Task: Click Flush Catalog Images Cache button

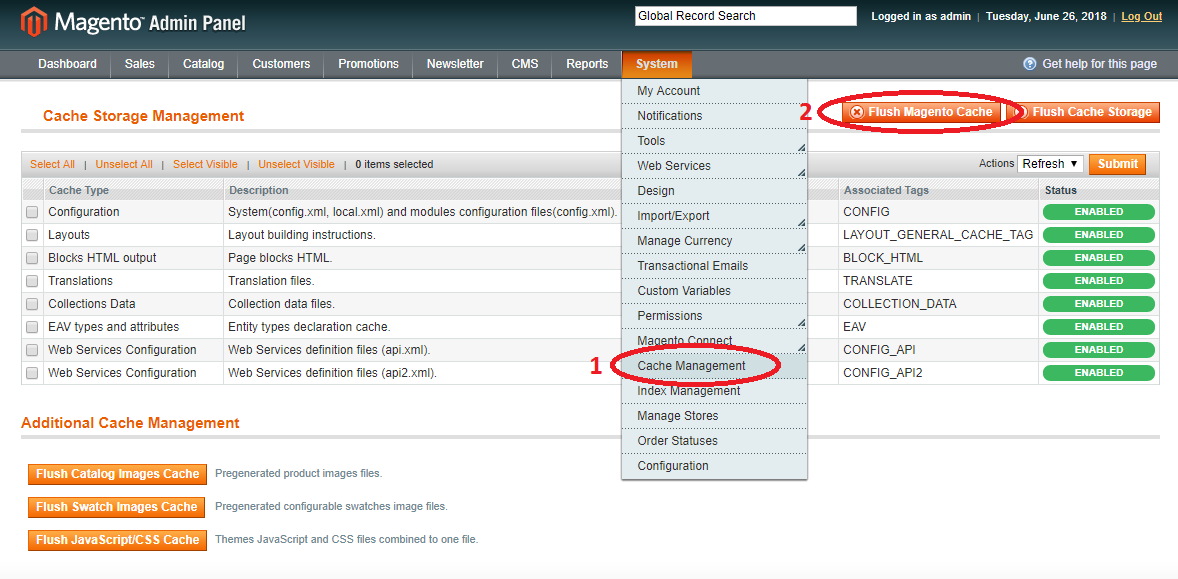Action: click(x=117, y=474)
